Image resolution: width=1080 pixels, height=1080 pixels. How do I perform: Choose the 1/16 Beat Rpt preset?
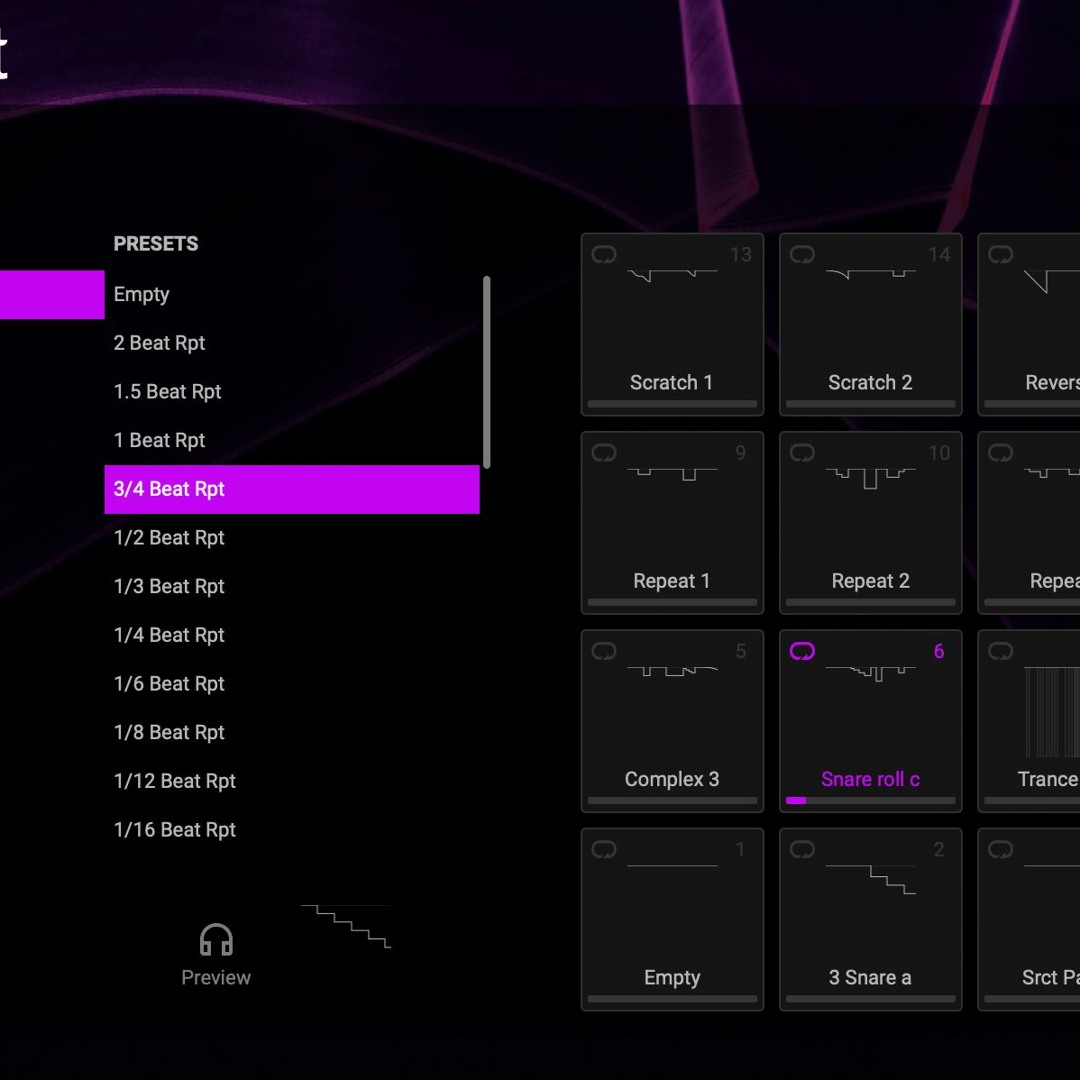click(175, 829)
